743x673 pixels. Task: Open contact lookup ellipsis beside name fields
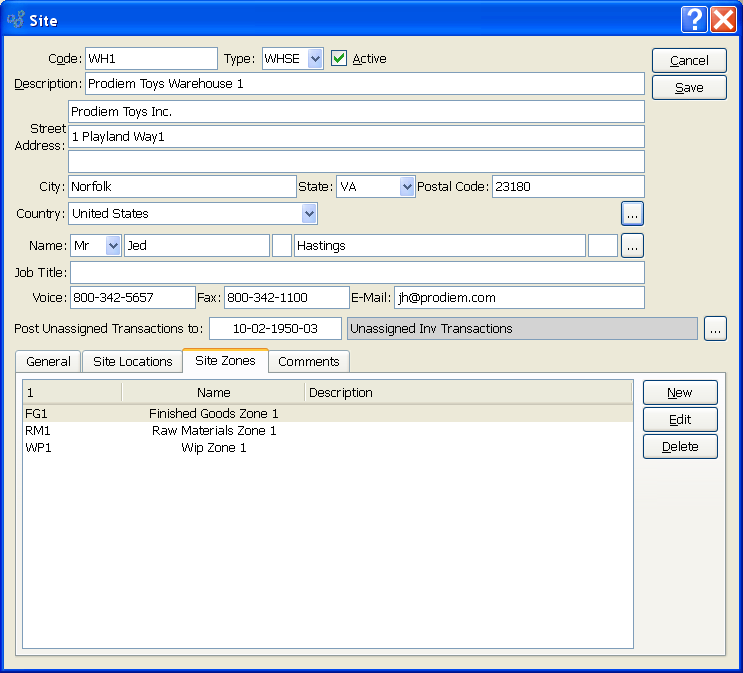tap(632, 246)
